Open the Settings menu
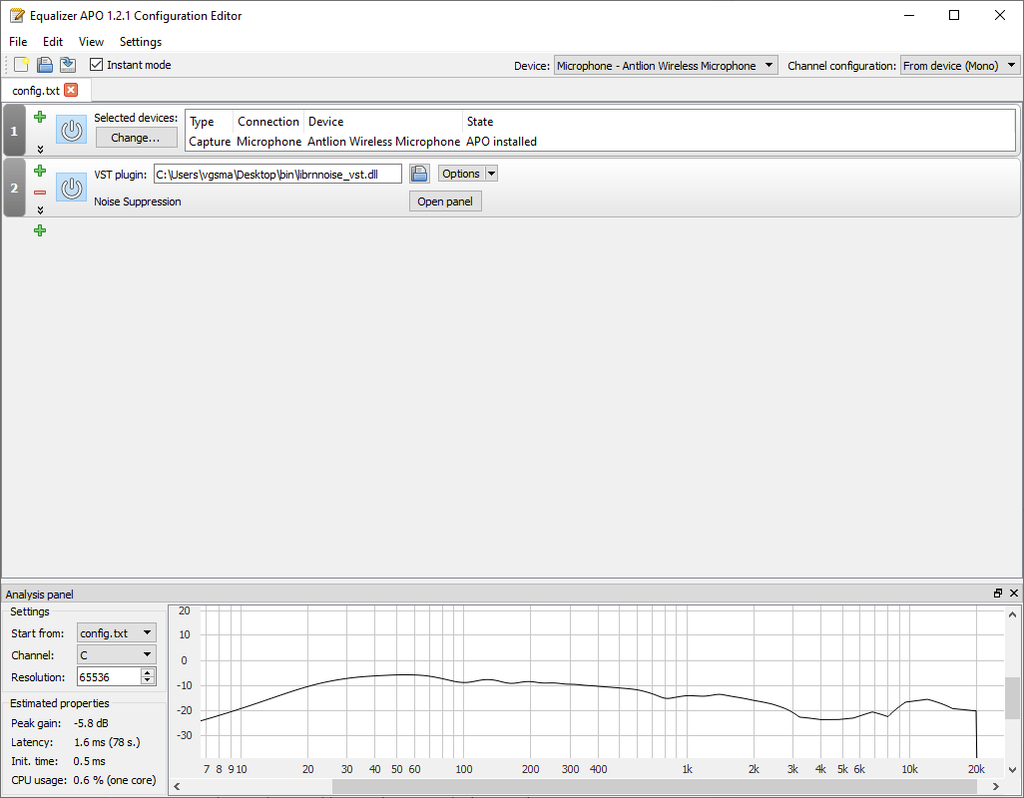1024x798 pixels. [140, 42]
